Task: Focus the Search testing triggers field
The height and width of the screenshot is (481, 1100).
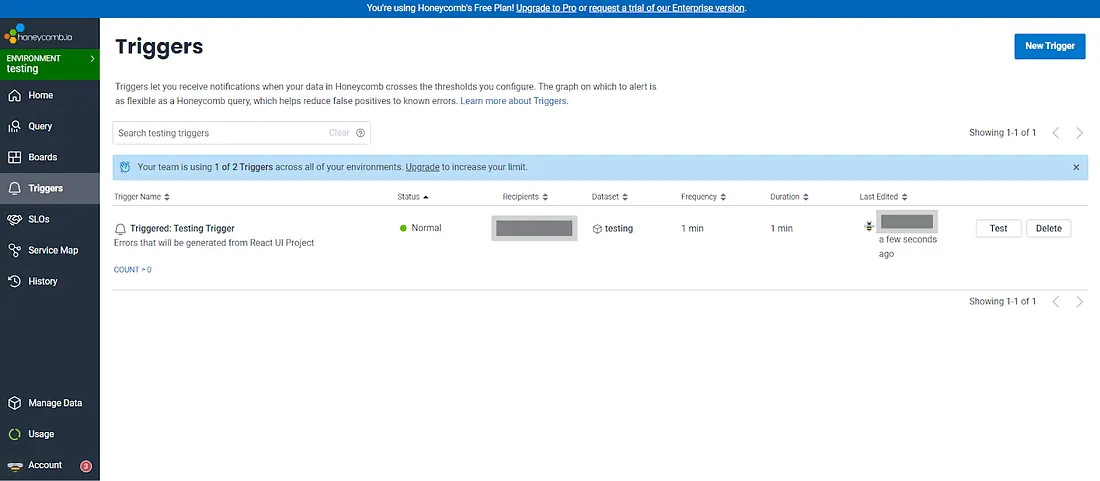Action: click(x=220, y=133)
